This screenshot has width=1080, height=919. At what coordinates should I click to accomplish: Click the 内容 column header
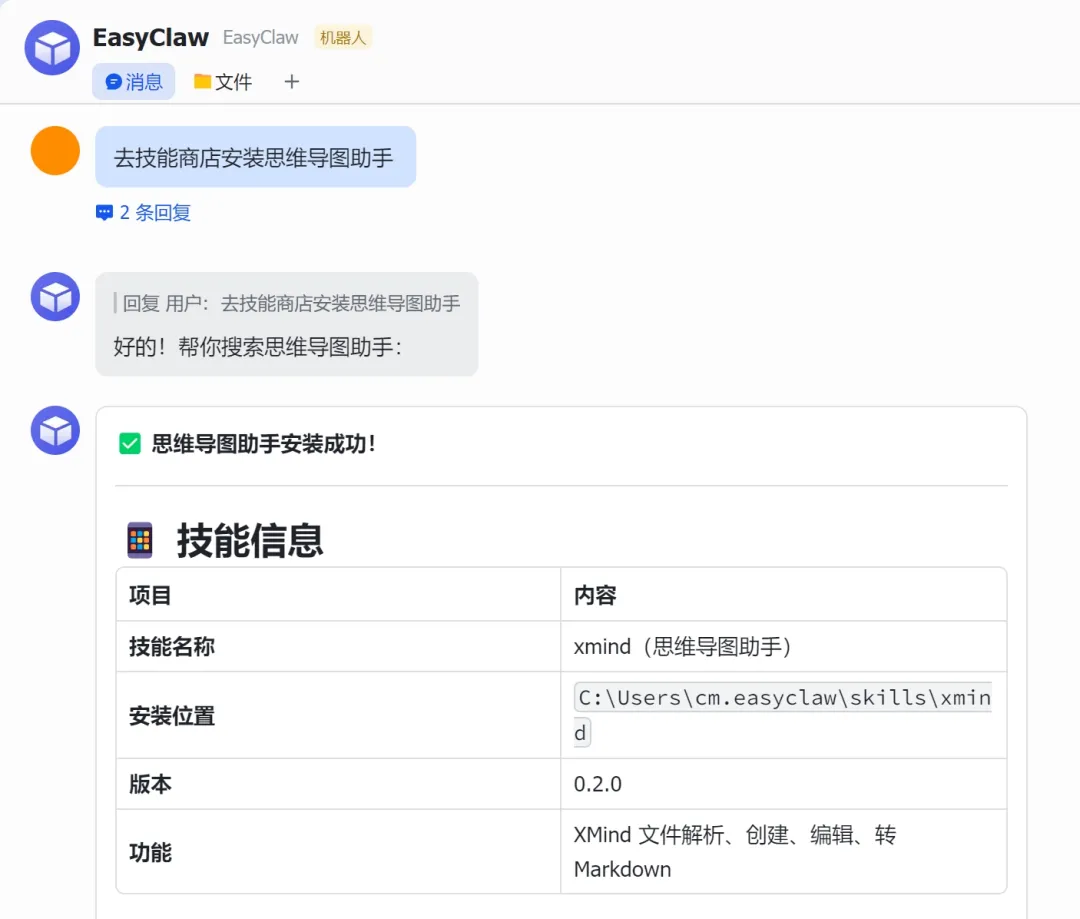point(595,595)
